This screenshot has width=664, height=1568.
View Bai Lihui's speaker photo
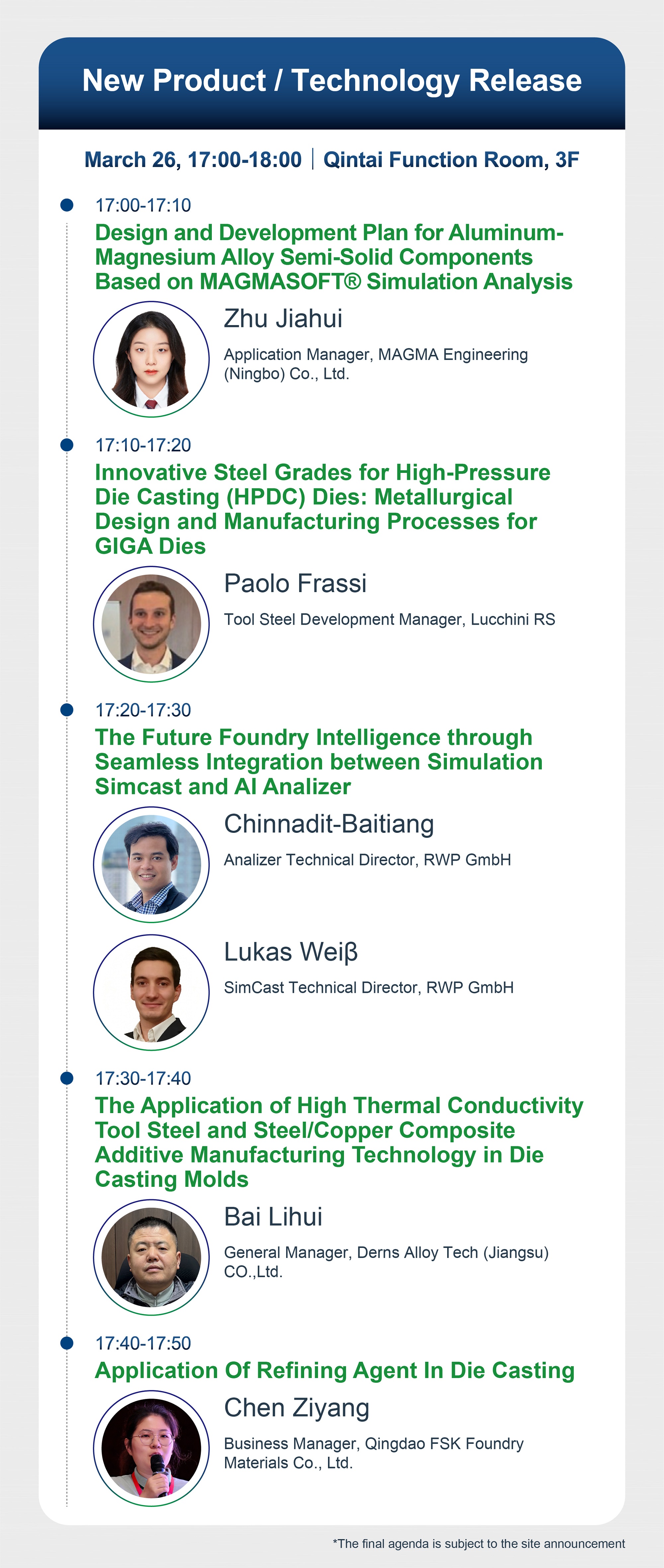(x=151, y=1257)
